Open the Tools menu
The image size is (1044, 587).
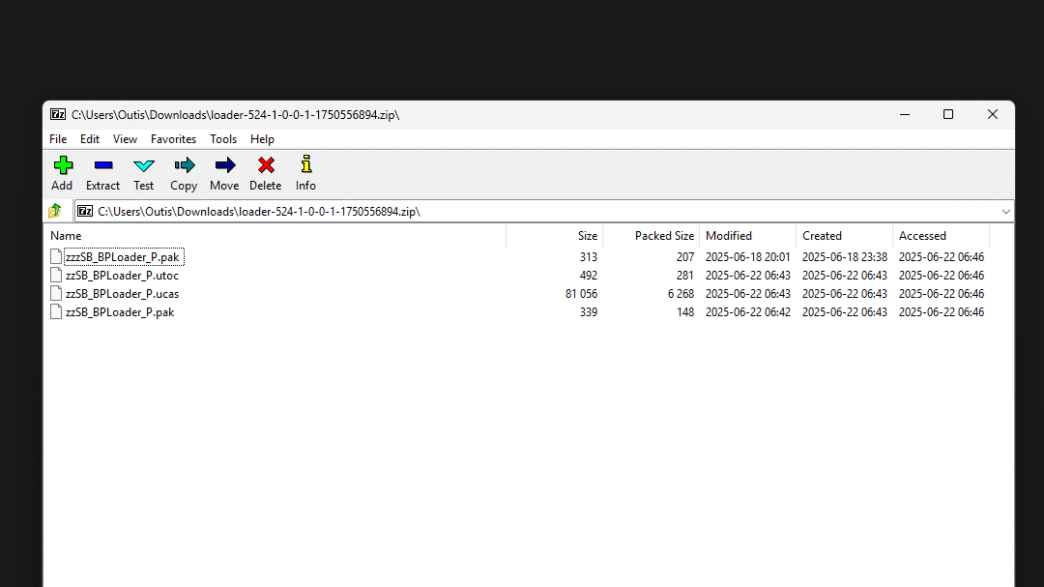[223, 139]
